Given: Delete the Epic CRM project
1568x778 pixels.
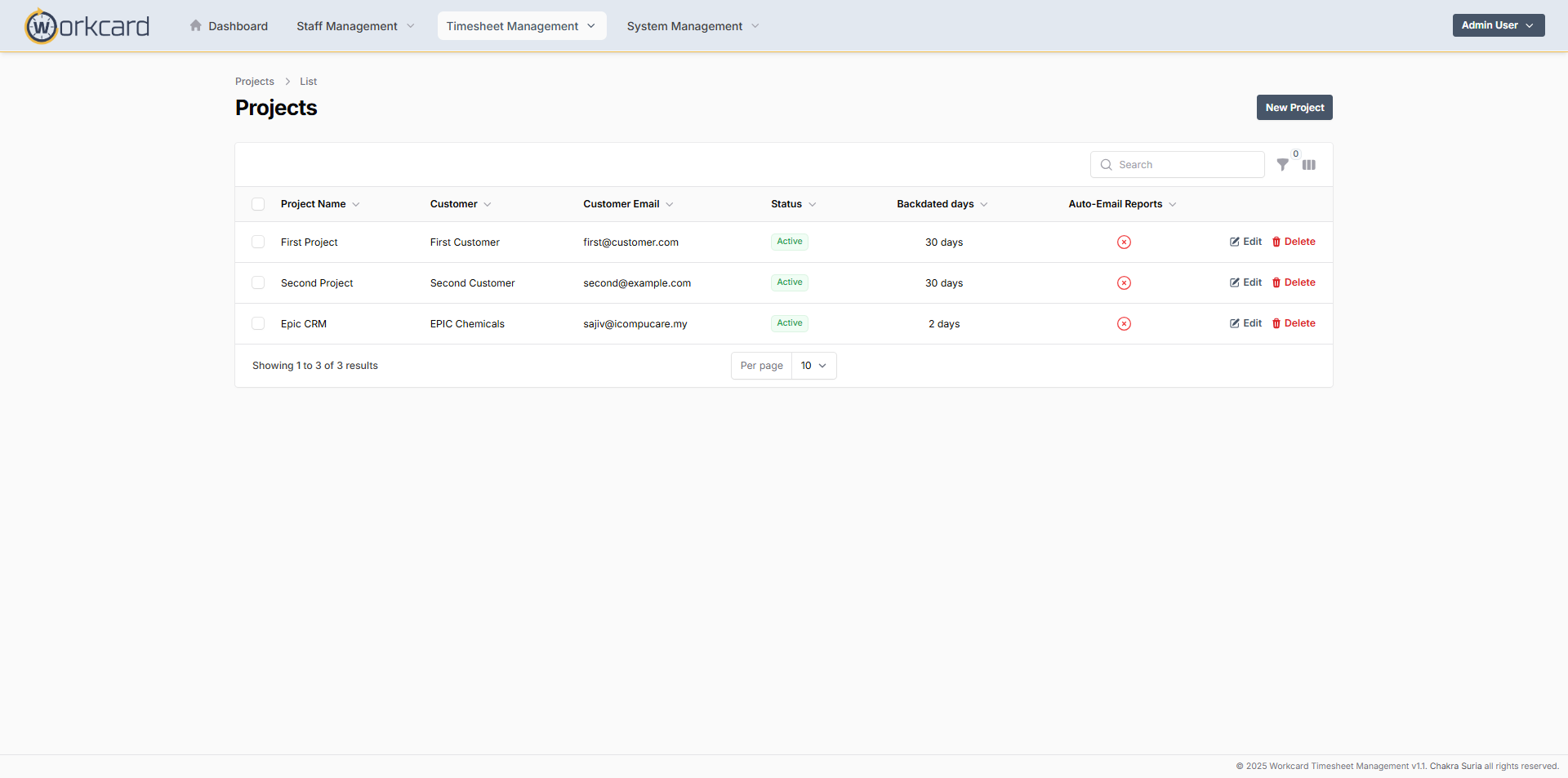Looking at the screenshot, I should (1294, 323).
